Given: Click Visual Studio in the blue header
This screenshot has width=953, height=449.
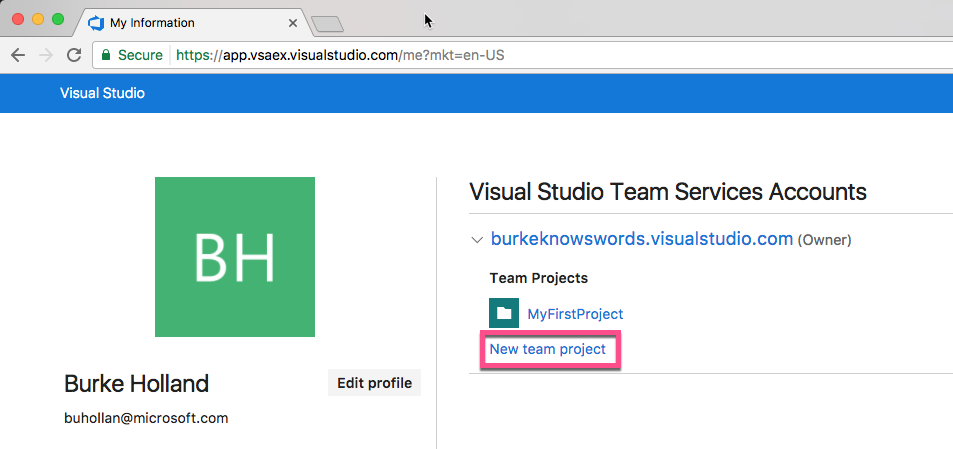Looking at the screenshot, I should click(x=102, y=93).
